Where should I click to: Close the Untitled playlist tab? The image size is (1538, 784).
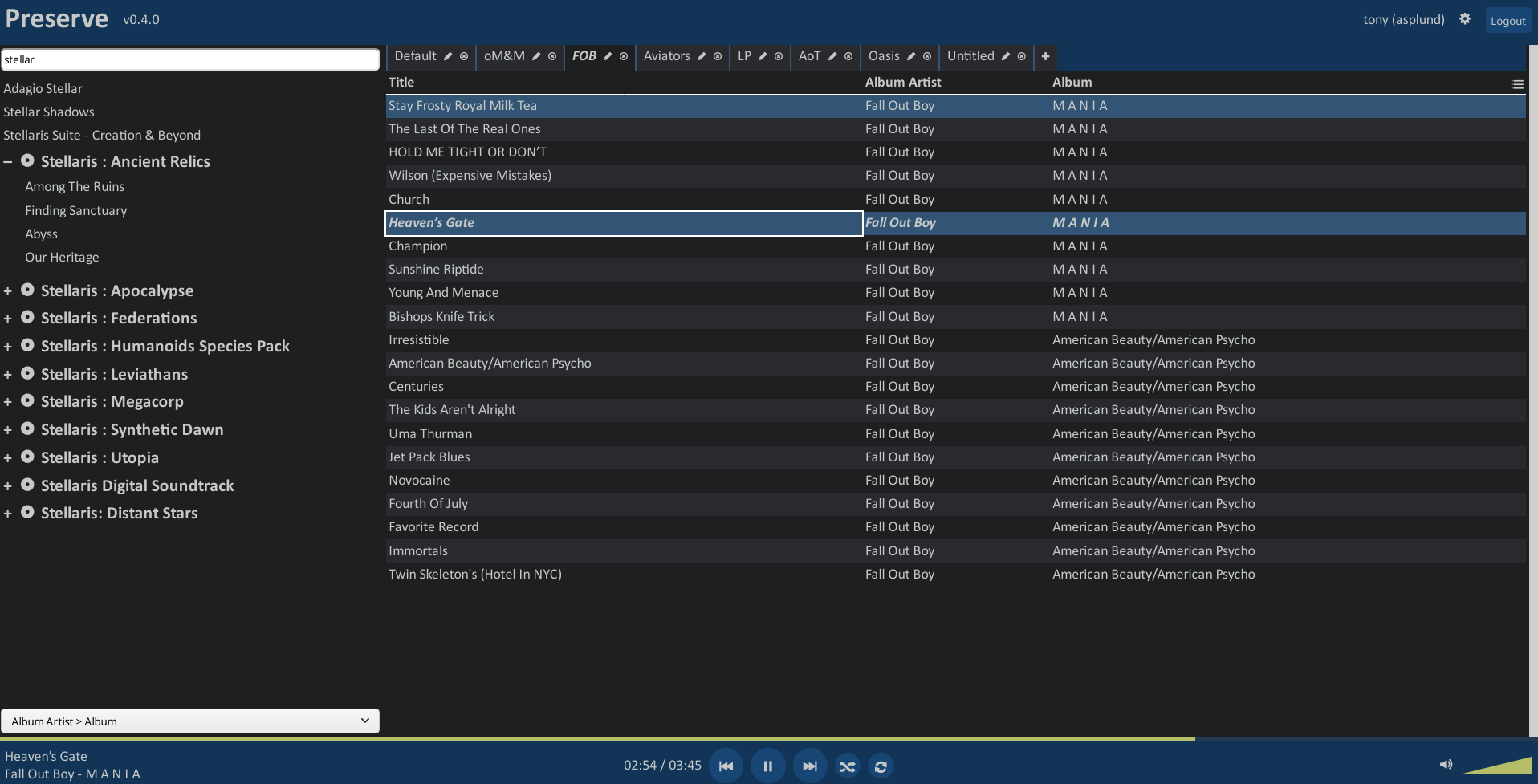coord(1022,56)
